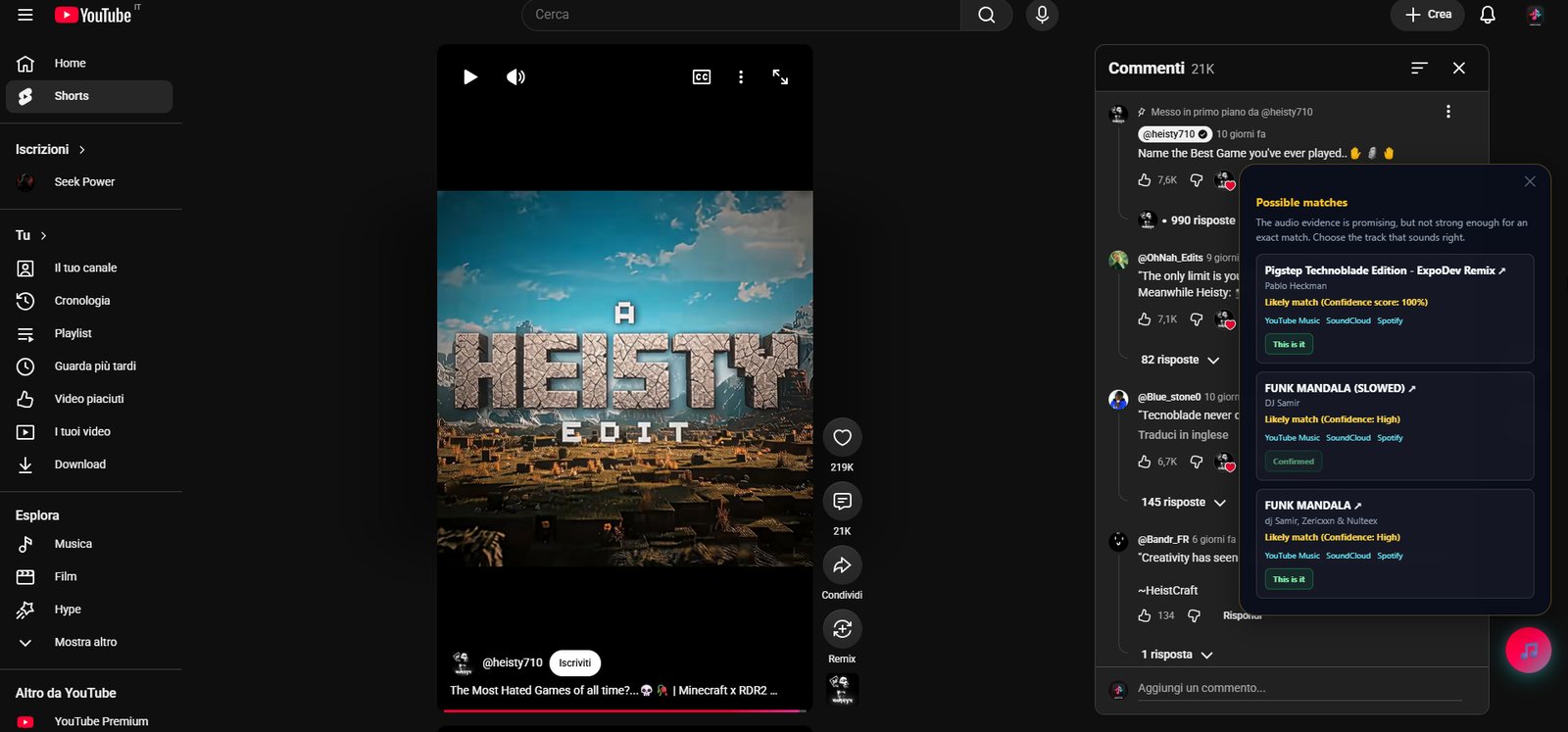Screen dimensions: 1568x732
Task: Subscribe with the Iscriviti button
Action: (575, 663)
